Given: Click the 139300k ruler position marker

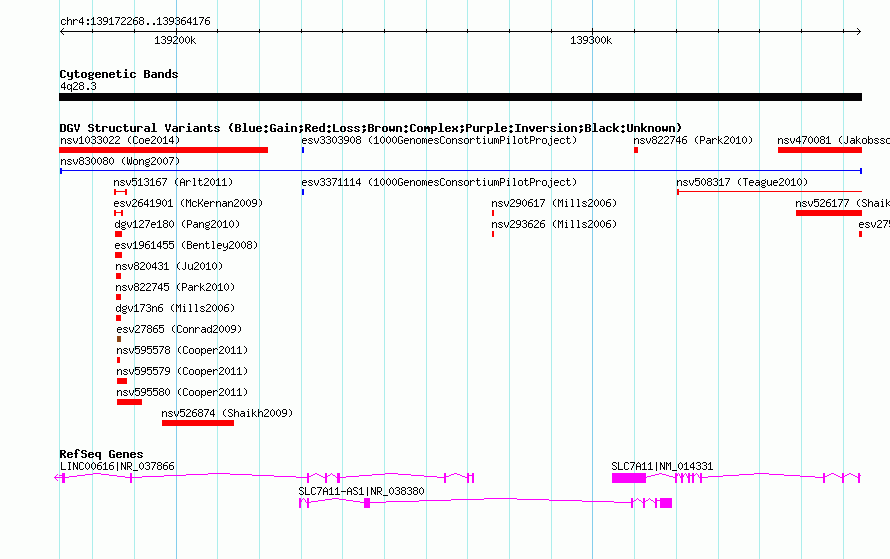Looking at the screenshot, I should pos(593,31).
